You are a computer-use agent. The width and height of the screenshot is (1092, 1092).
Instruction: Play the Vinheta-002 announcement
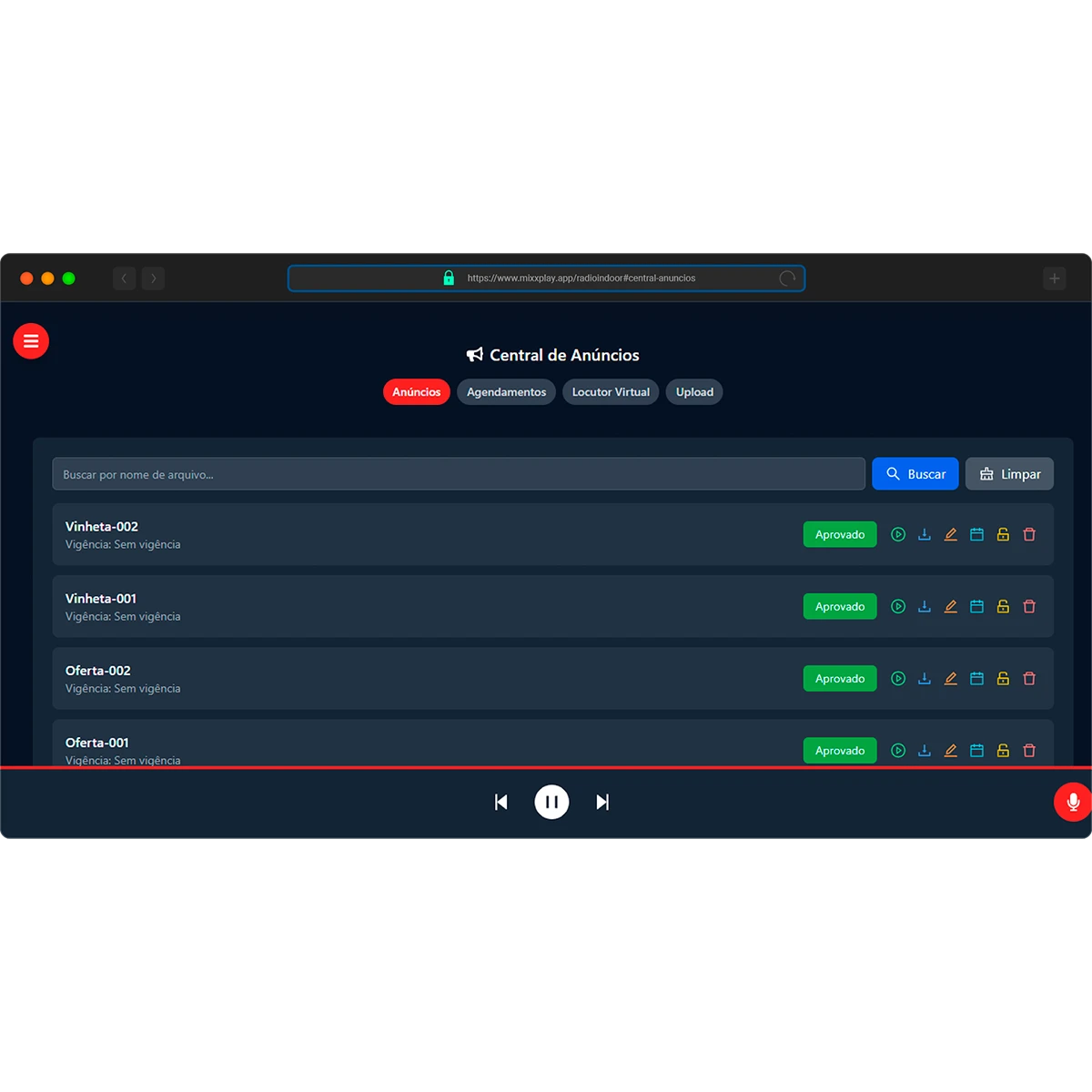point(898,534)
